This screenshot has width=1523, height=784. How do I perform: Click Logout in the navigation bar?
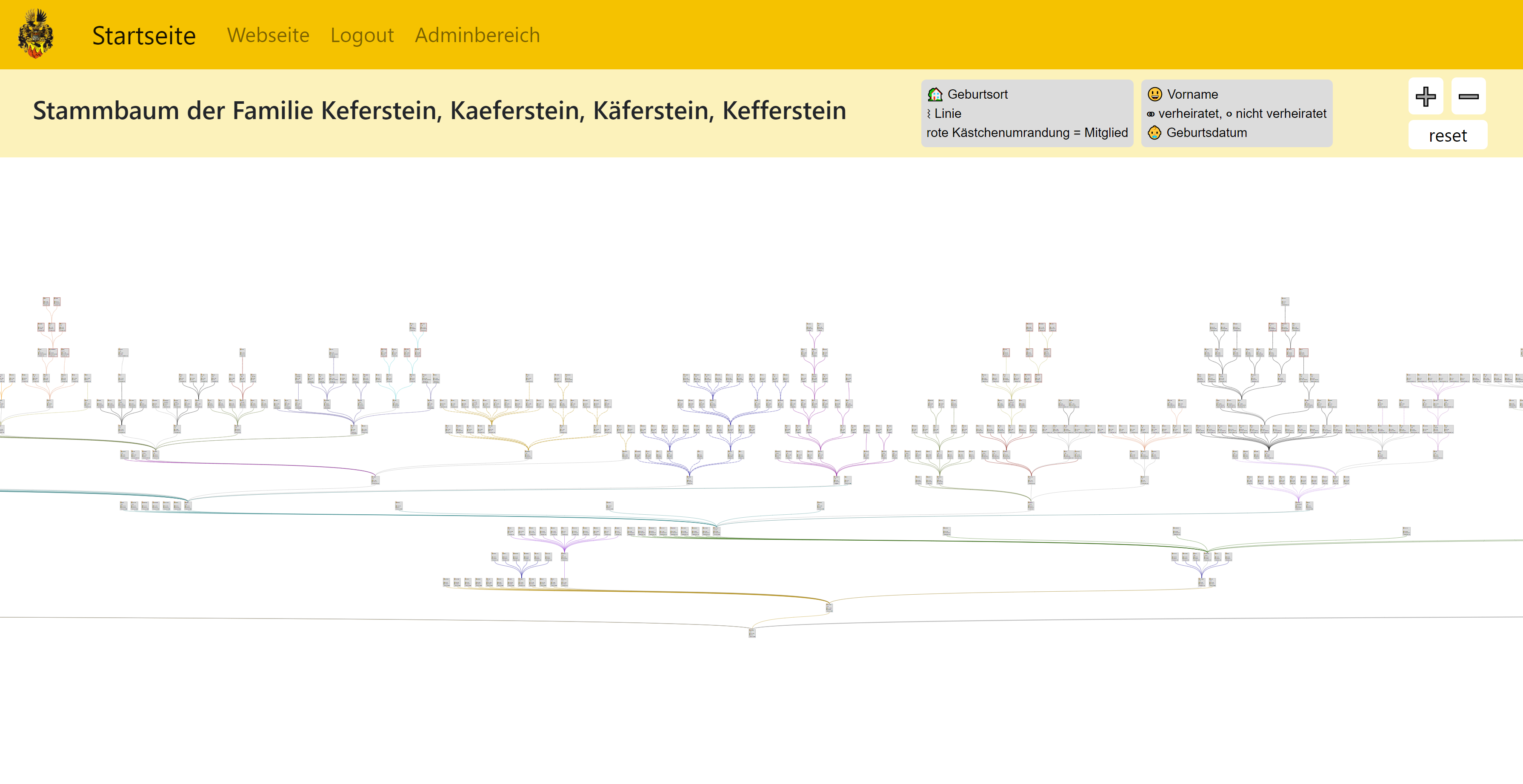[362, 35]
